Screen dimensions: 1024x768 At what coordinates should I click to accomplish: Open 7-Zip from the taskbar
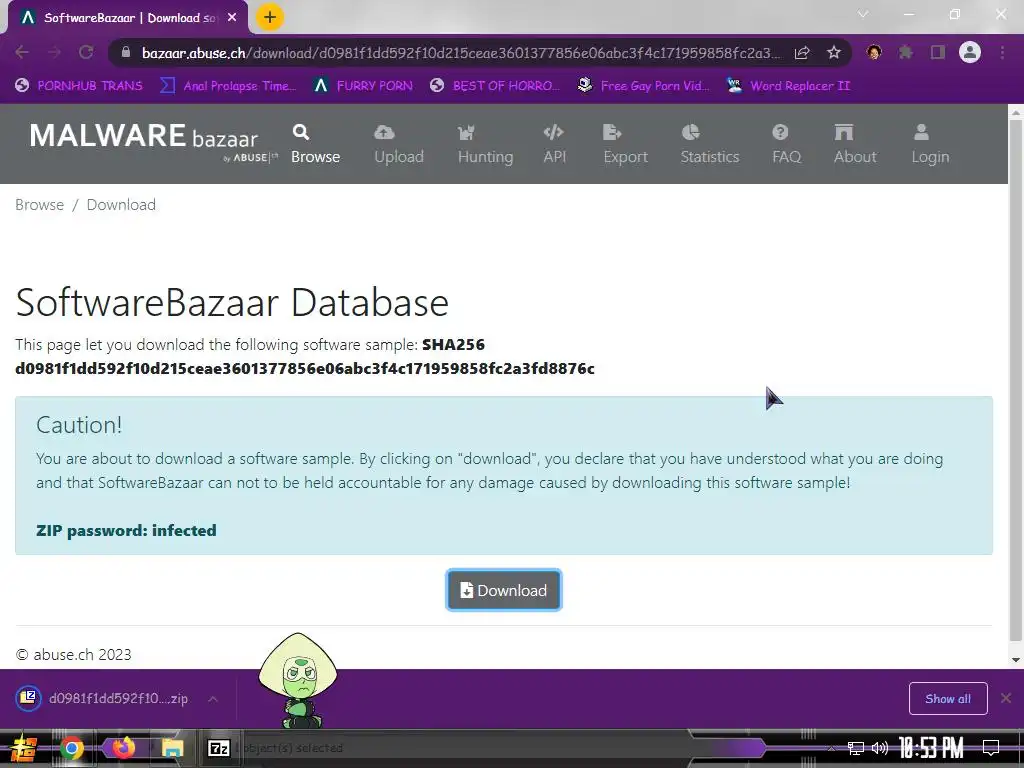click(218, 748)
